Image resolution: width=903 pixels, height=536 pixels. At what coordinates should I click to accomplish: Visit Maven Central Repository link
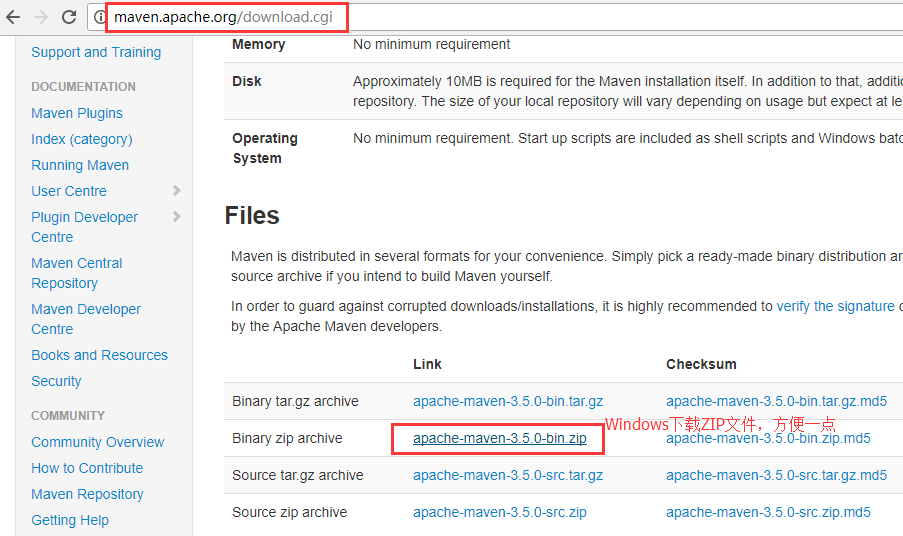(x=77, y=273)
